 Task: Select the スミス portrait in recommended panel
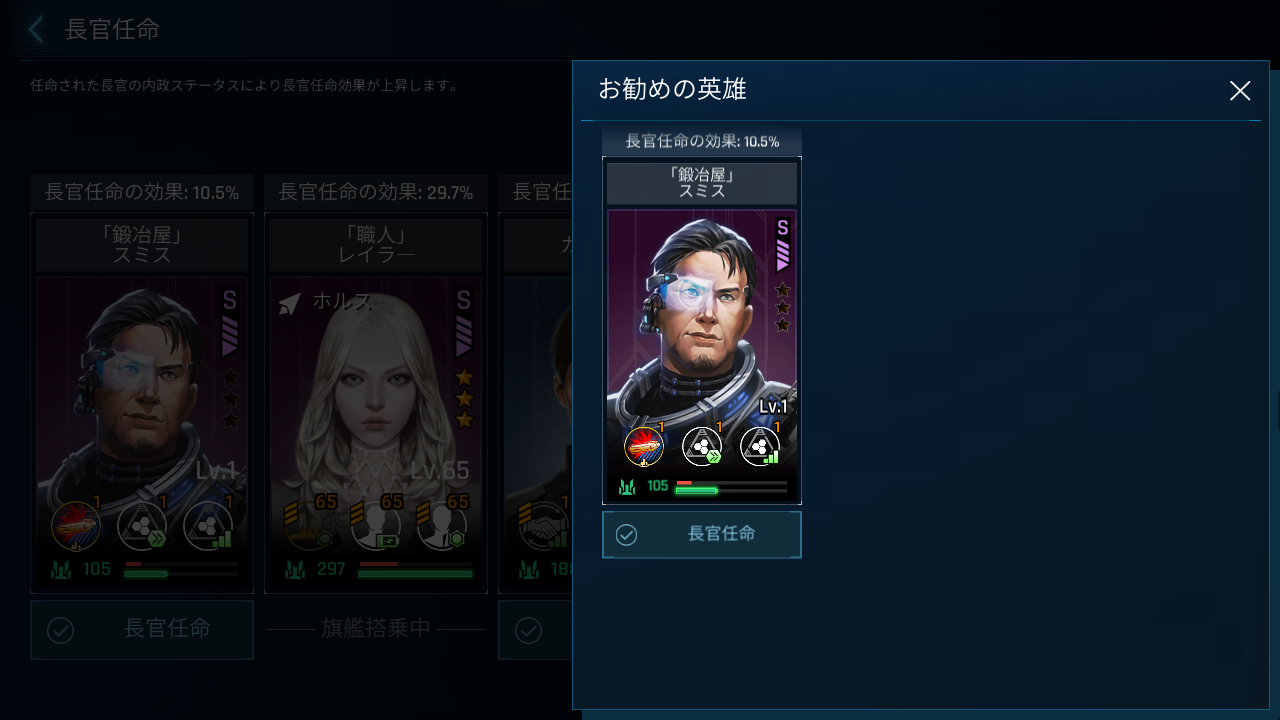click(x=702, y=330)
